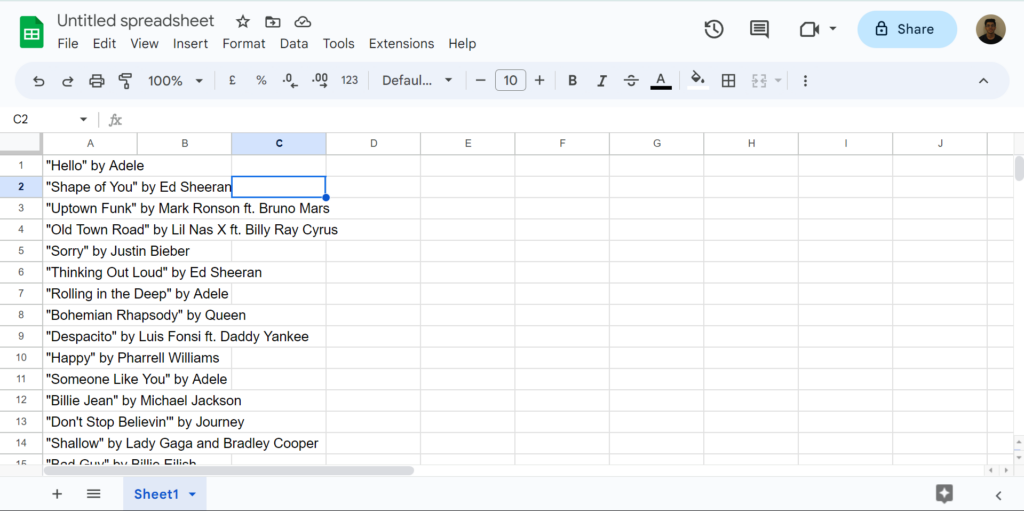Star the Untitled spreadsheet
The image size is (1024, 511).
coord(243,22)
